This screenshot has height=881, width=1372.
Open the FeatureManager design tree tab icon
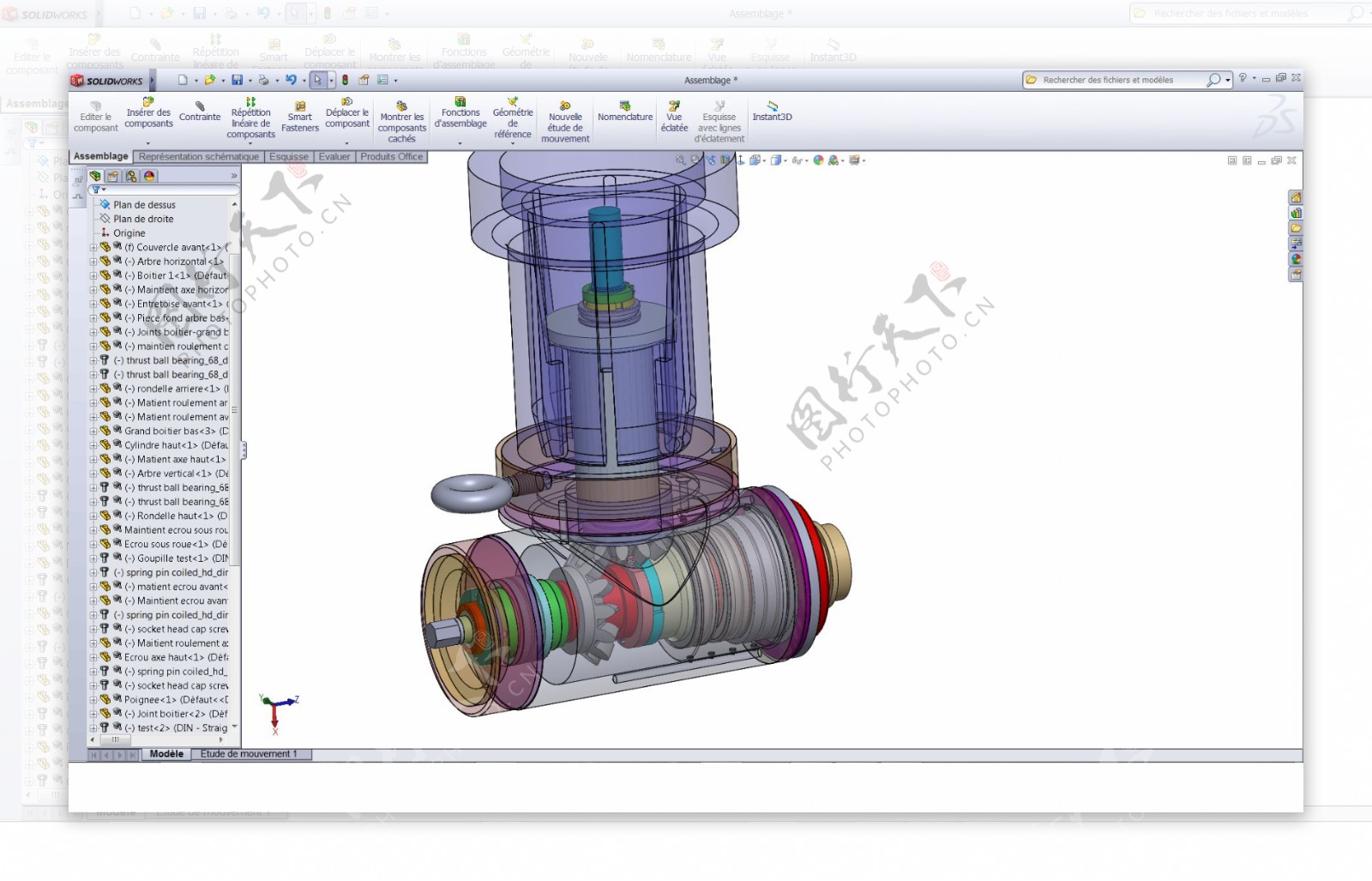pos(95,176)
